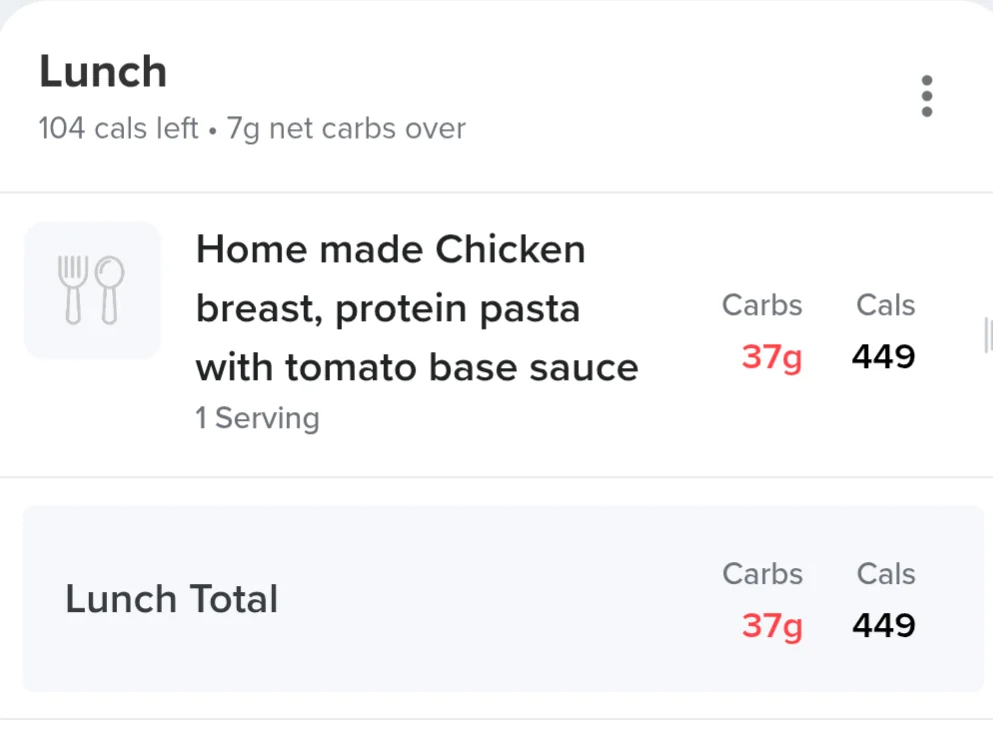Screen dimensions: 993x734
Task: Click the Cals label in Lunch Total
Action: pyautogui.click(x=885, y=574)
